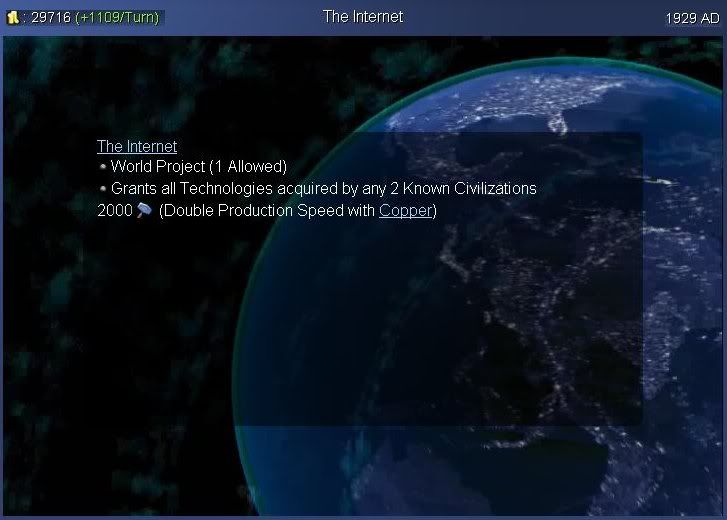Click the 2000 production cost value
This screenshot has height=520, width=727.
tap(115, 210)
